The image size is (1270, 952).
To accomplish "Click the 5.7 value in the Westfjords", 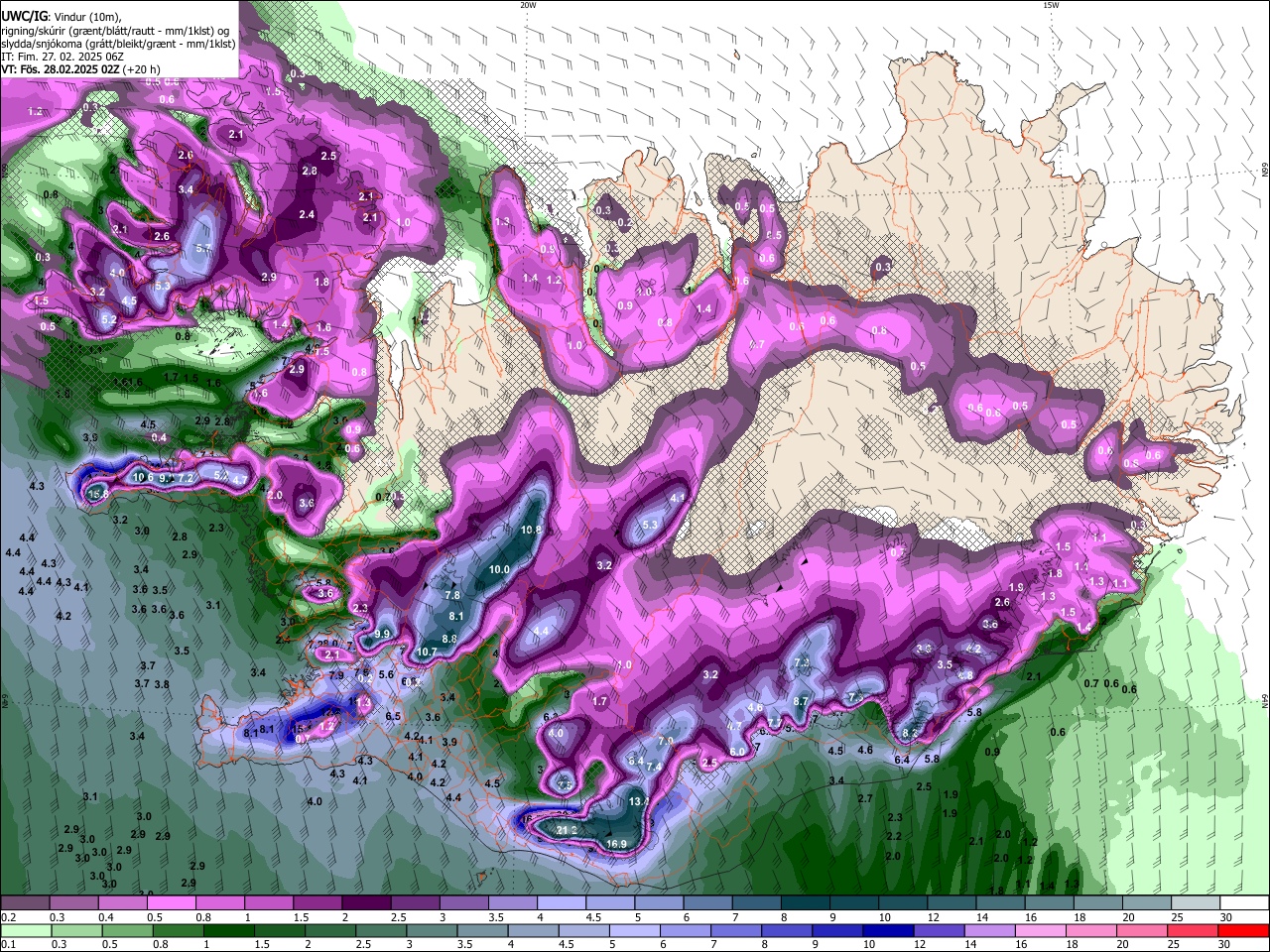I will pos(204,248).
